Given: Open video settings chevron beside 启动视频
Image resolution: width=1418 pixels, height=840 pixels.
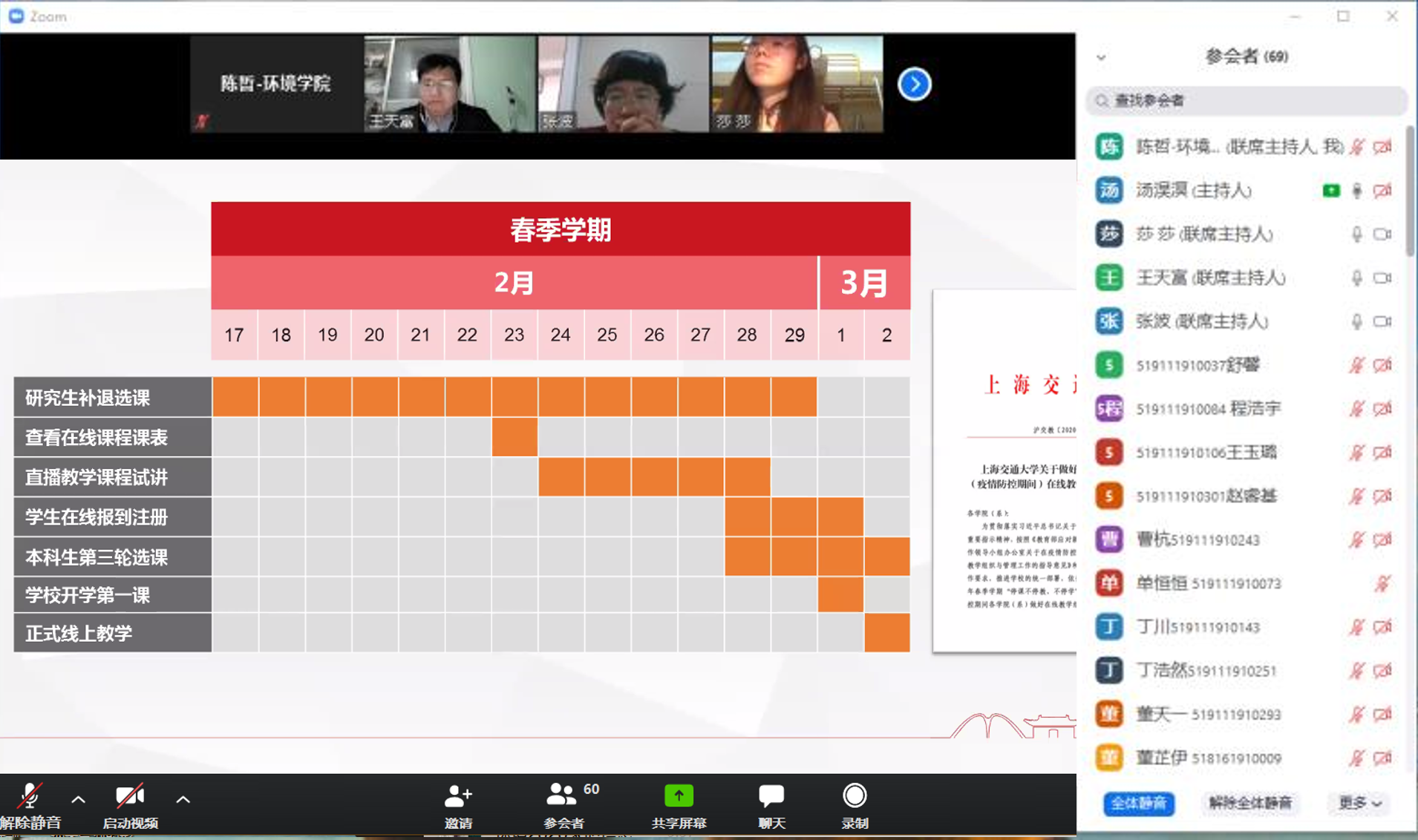Looking at the screenshot, I should 183,799.
